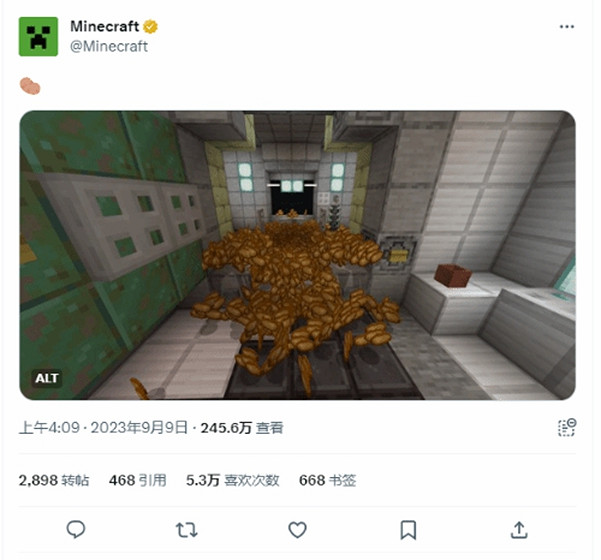Screen dimensions: 601x560
Task: Click the Minecraft display name
Action: [104, 26]
